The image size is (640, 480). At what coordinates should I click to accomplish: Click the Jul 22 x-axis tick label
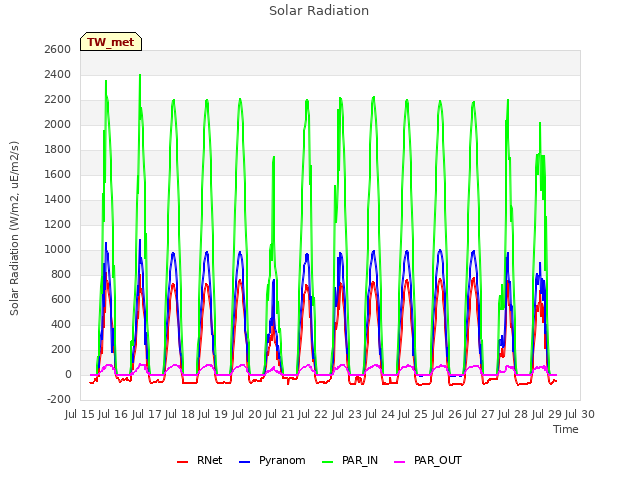click(x=313, y=414)
